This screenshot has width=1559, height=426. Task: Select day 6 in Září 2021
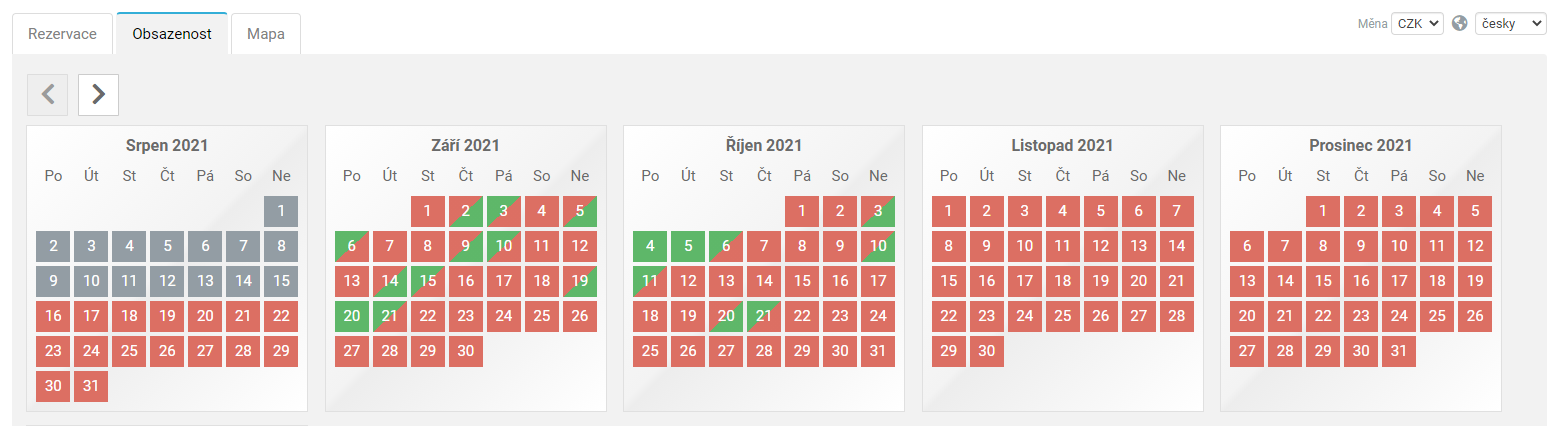click(352, 247)
